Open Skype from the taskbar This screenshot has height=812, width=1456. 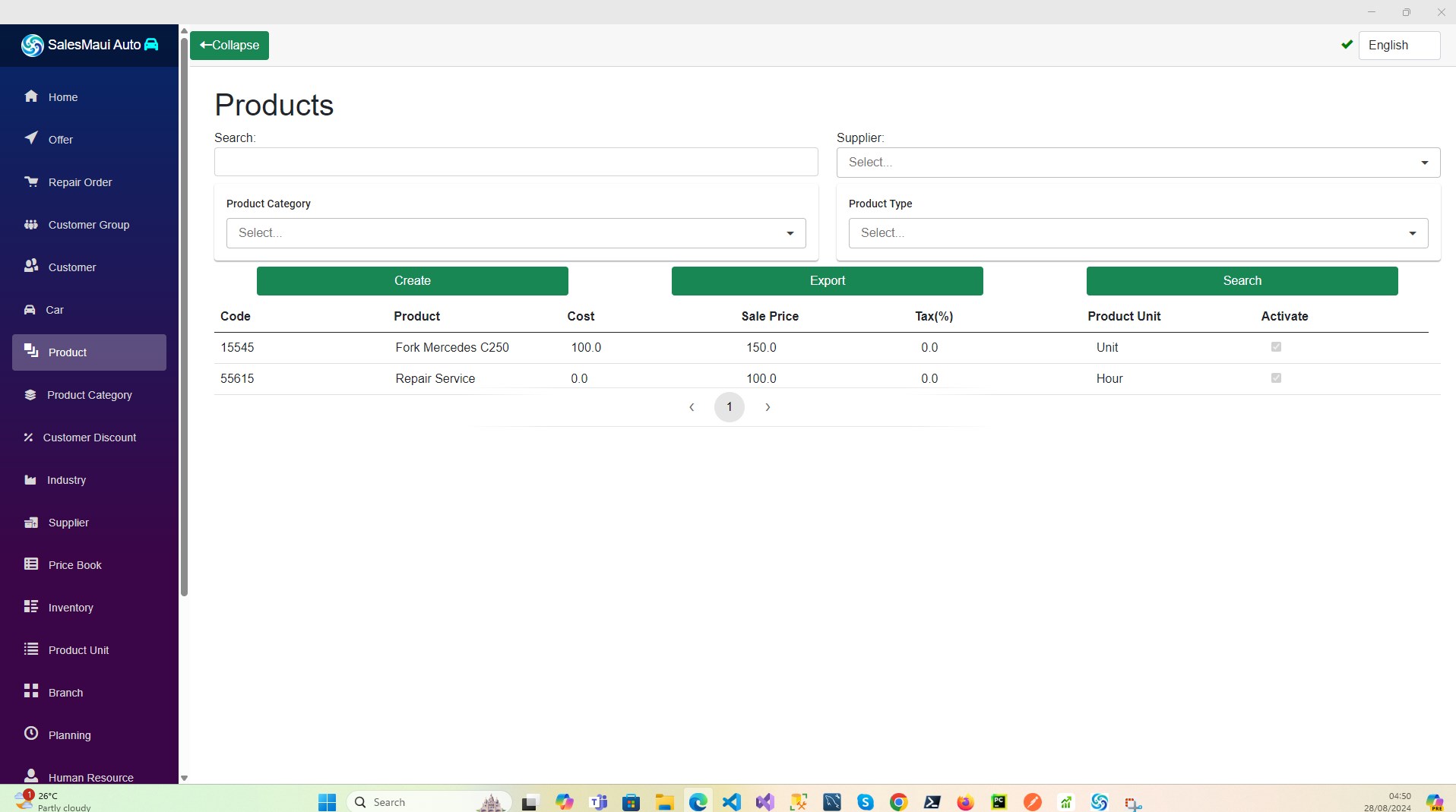click(866, 802)
